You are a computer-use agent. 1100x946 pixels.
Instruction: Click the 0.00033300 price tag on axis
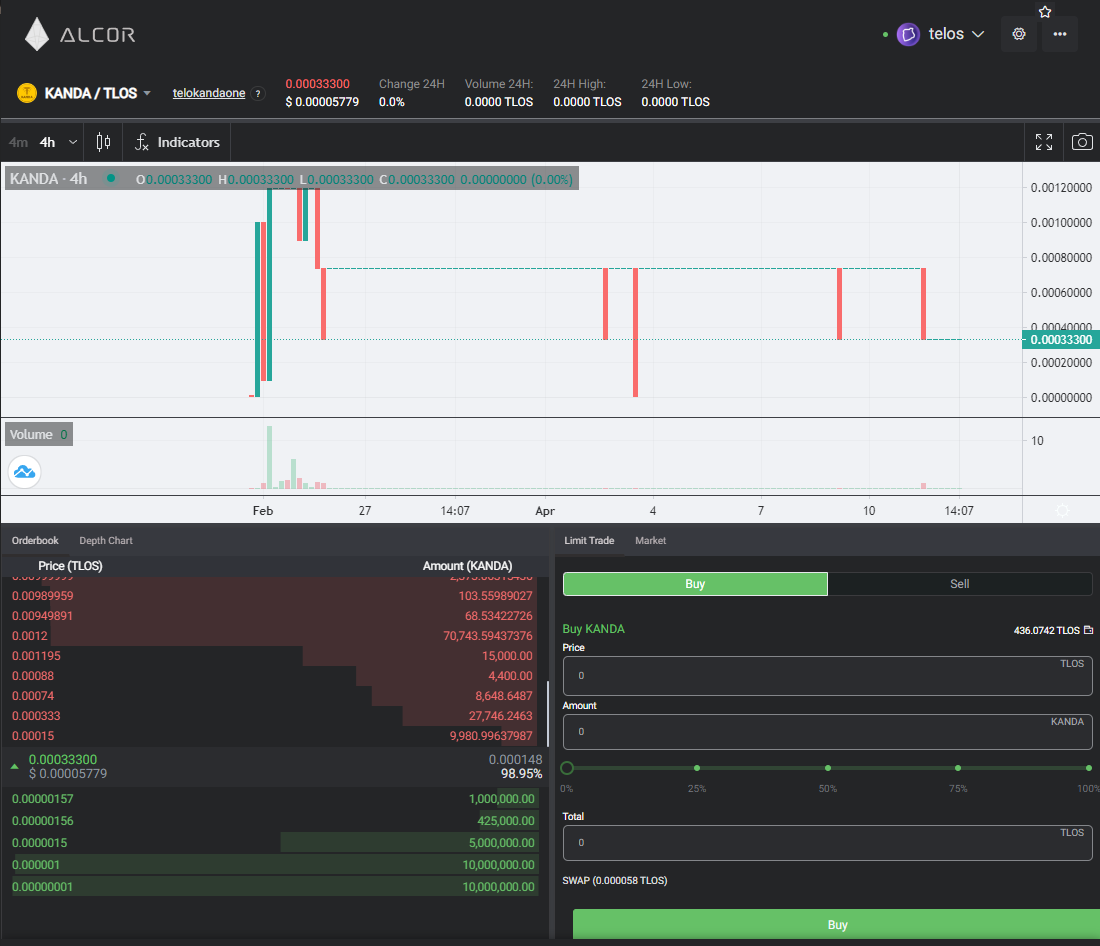(1061, 340)
